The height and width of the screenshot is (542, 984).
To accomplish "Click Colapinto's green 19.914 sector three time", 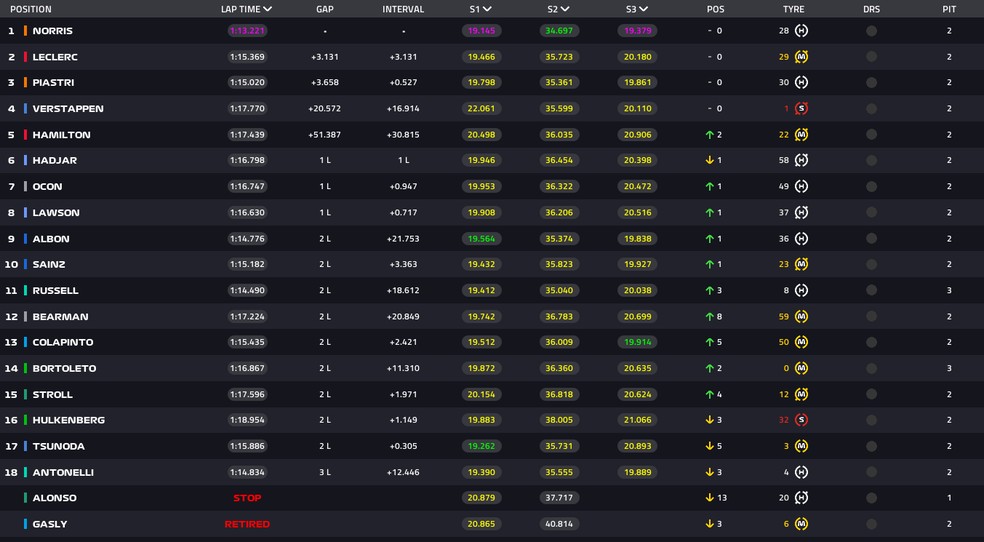I will click(x=638, y=342).
